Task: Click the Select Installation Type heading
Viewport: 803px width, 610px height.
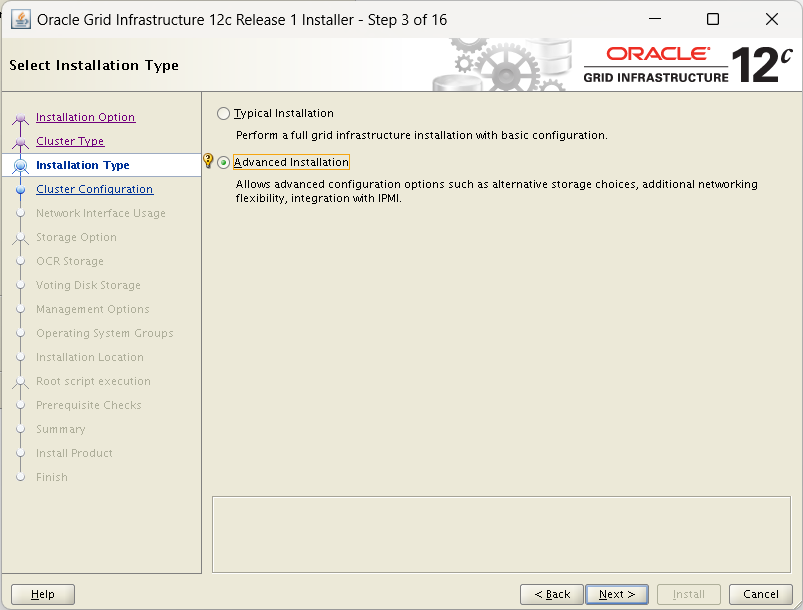Action: tap(94, 65)
